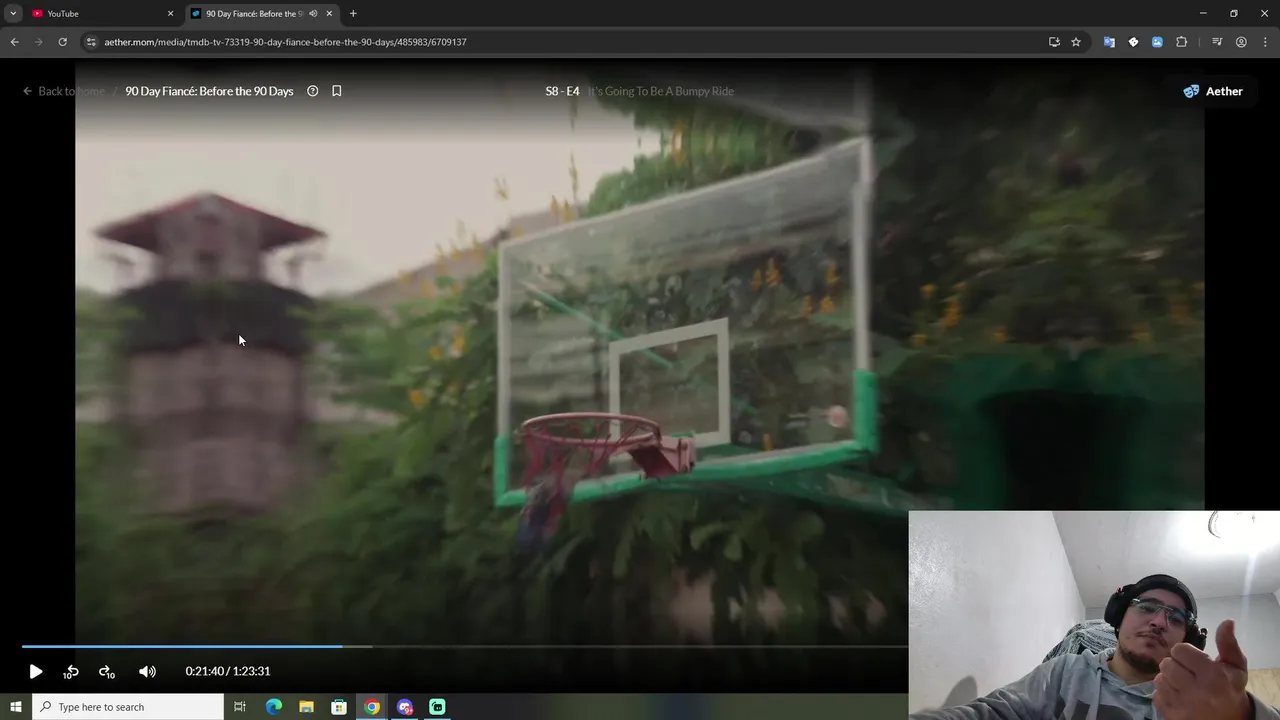Open the media controls icon

[1217, 42]
